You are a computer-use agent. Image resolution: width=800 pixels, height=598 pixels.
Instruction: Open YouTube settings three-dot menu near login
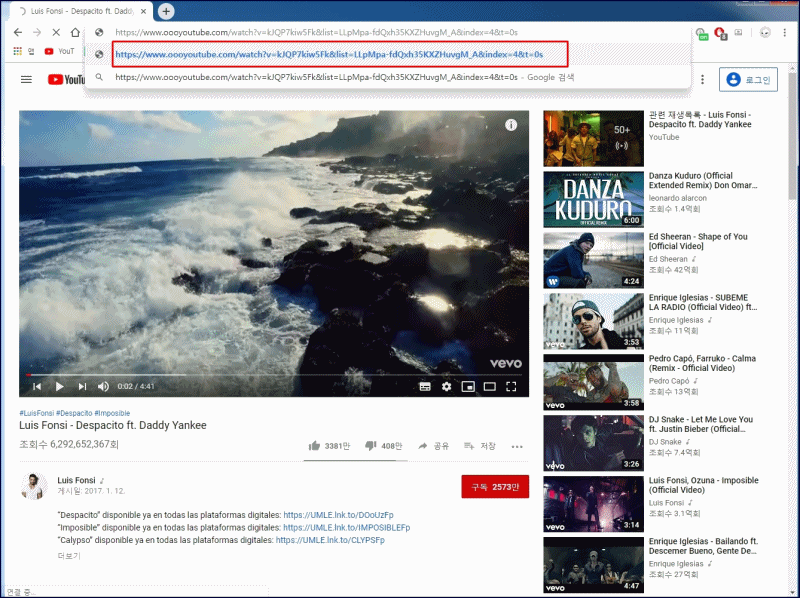[703, 80]
